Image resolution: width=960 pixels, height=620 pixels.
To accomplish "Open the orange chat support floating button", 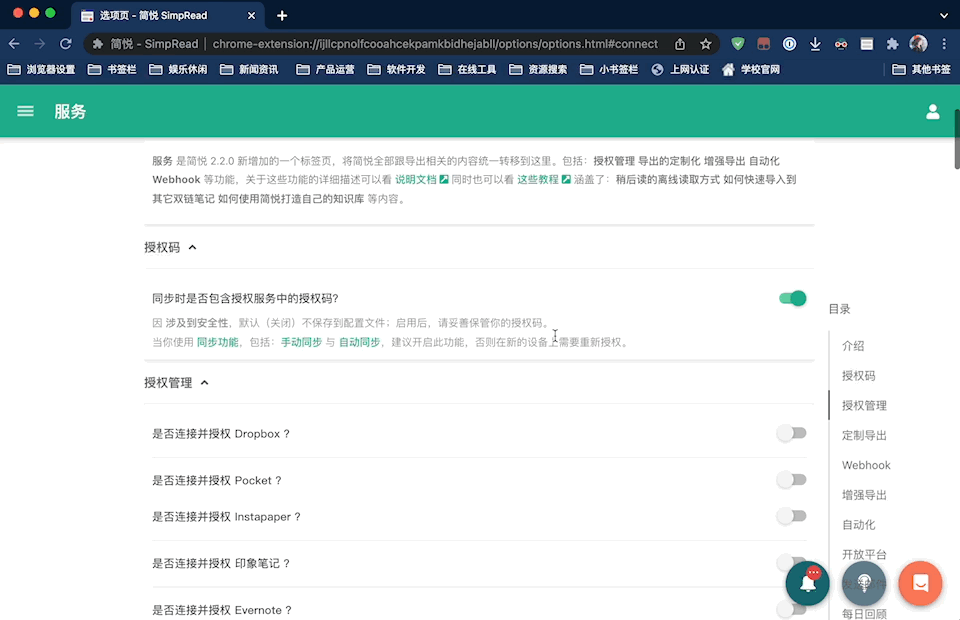I will (x=920, y=583).
